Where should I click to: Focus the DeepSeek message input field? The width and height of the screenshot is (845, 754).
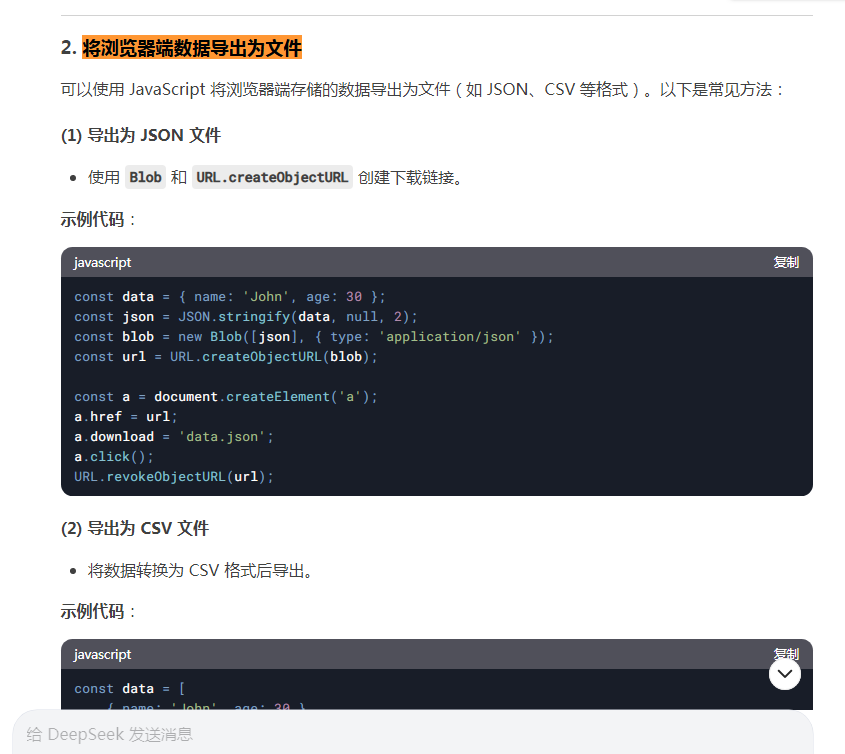413,734
